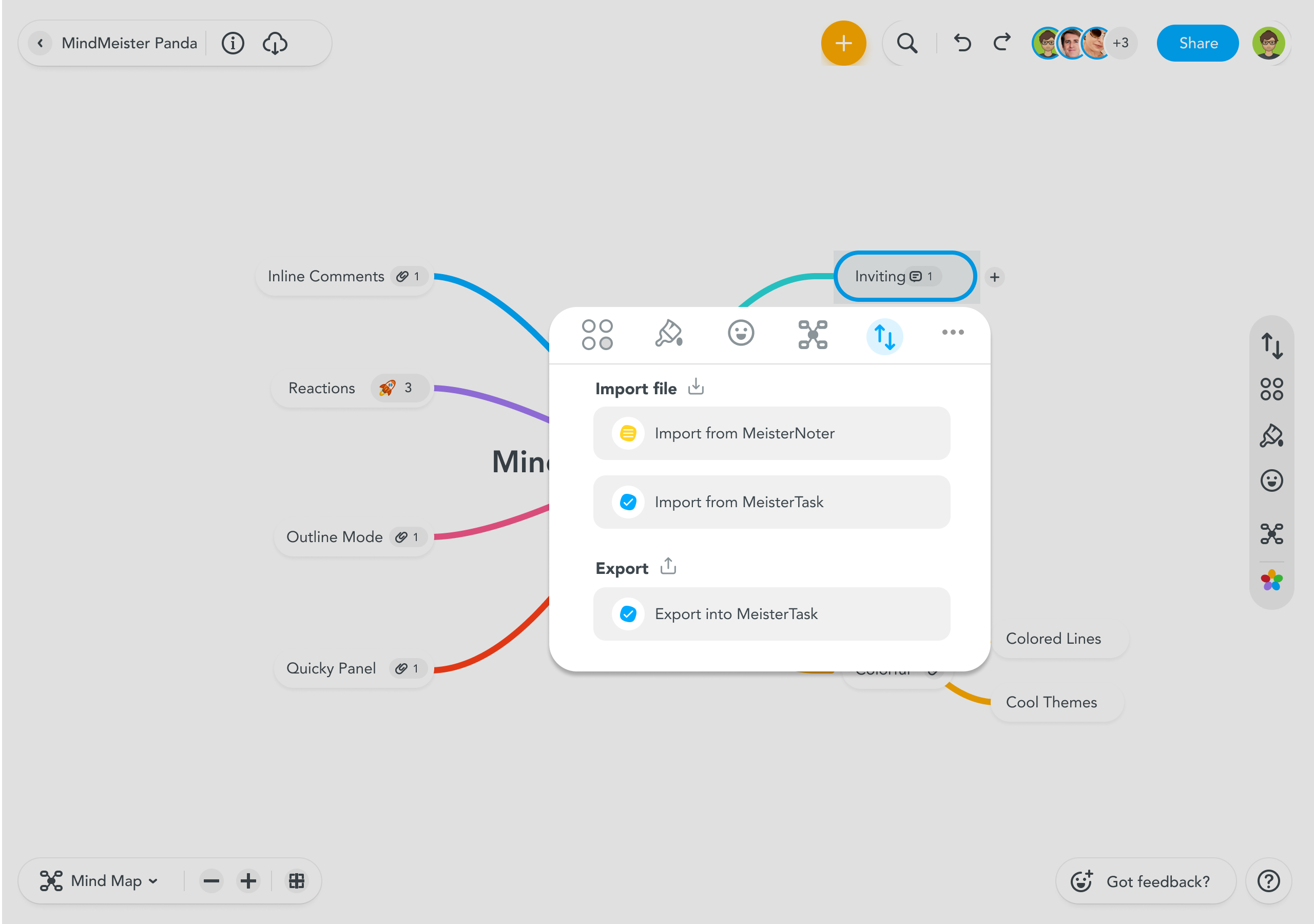The image size is (1314, 924).
Task: Undo the last action
Action: (x=962, y=44)
